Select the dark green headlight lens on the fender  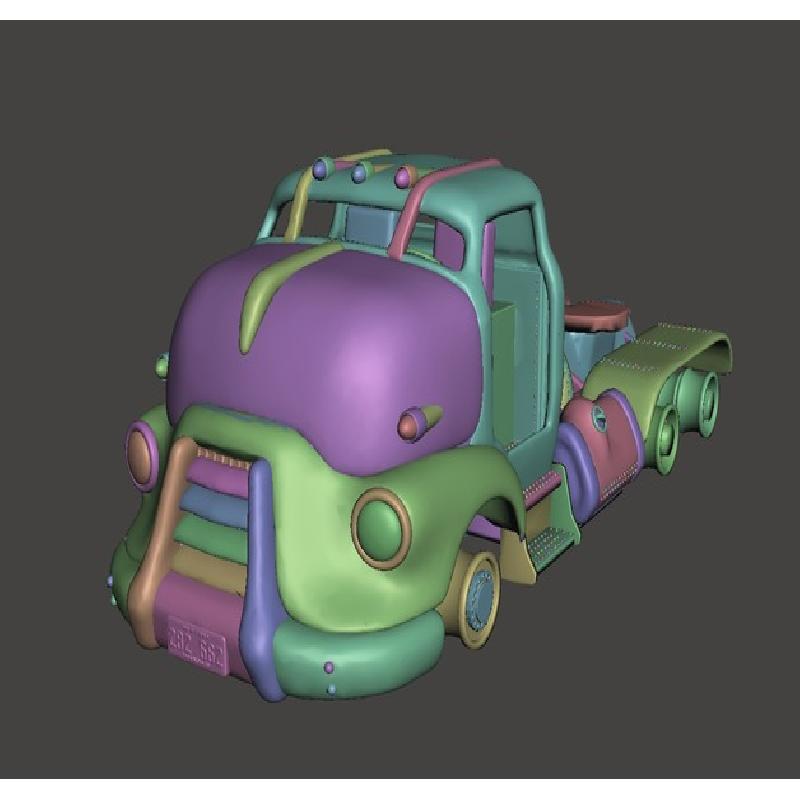[x=380, y=528]
